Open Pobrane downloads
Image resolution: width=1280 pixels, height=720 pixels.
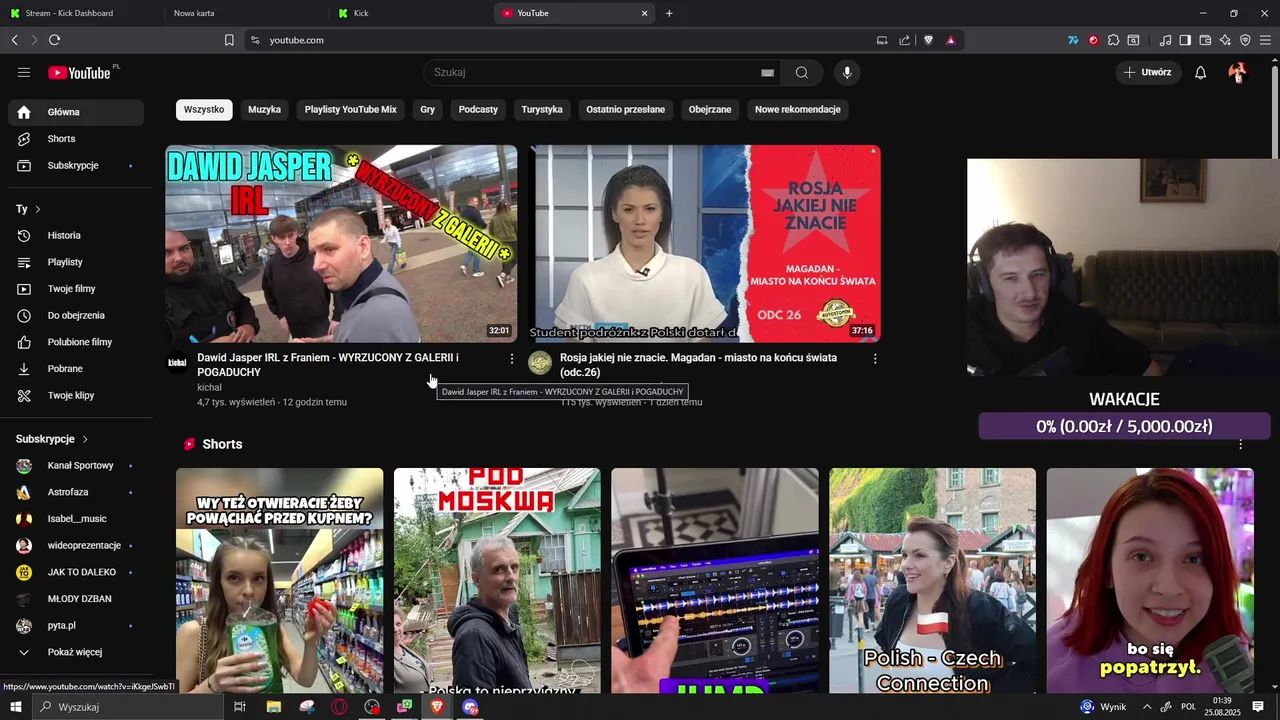coord(76,368)
